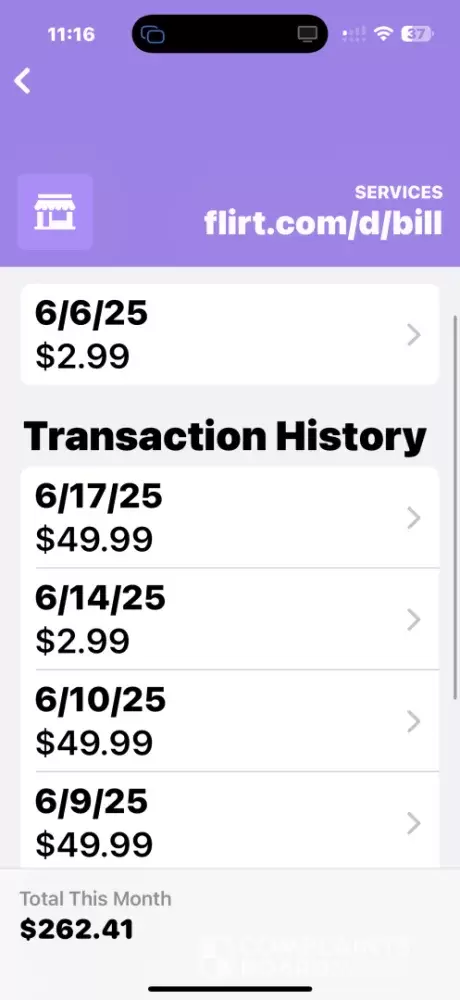
Task: Tap the overlapping squares icon in Dynamic Island
Action: 152,34
